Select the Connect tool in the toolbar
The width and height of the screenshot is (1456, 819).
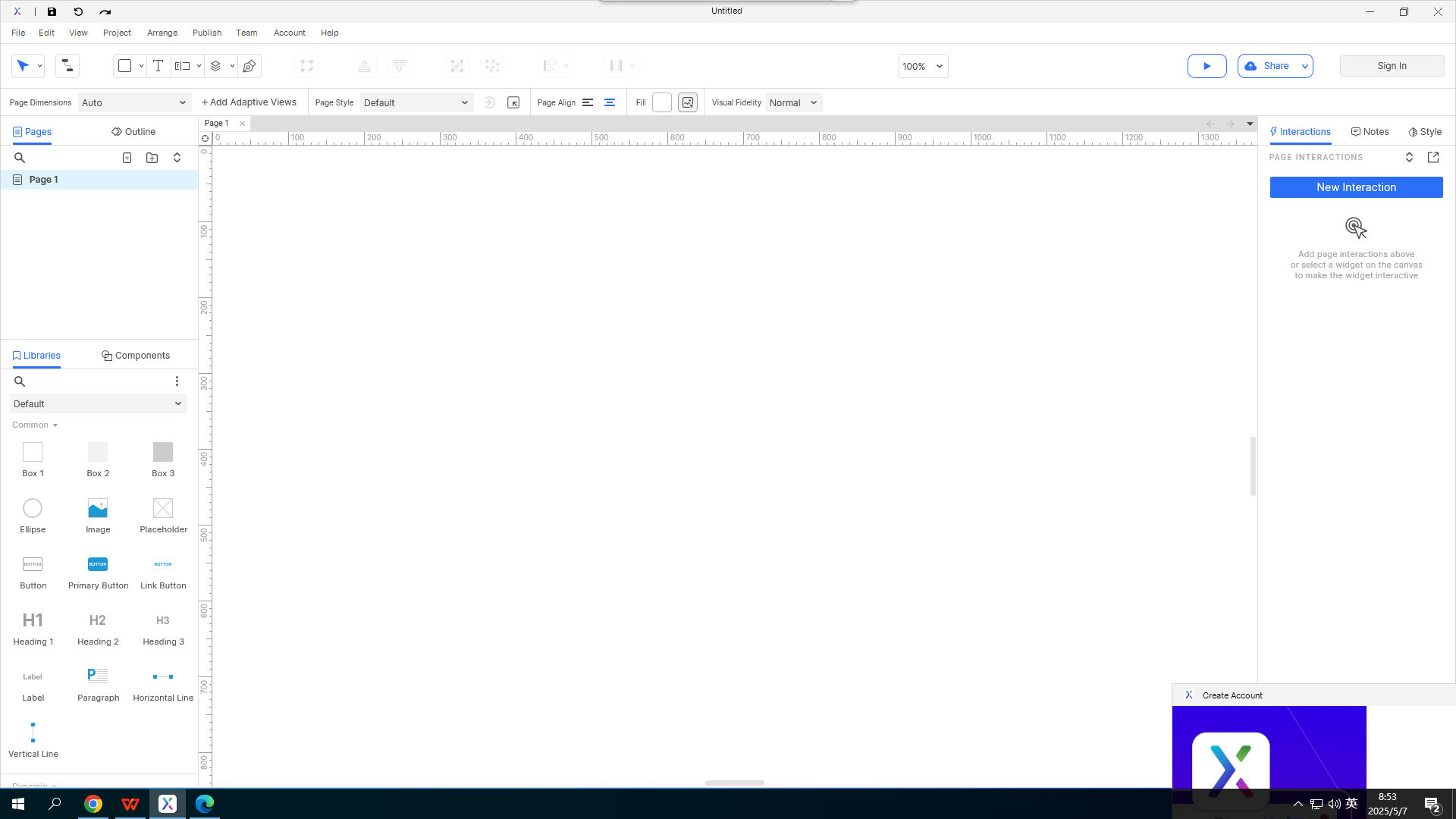tap(67, 66)
